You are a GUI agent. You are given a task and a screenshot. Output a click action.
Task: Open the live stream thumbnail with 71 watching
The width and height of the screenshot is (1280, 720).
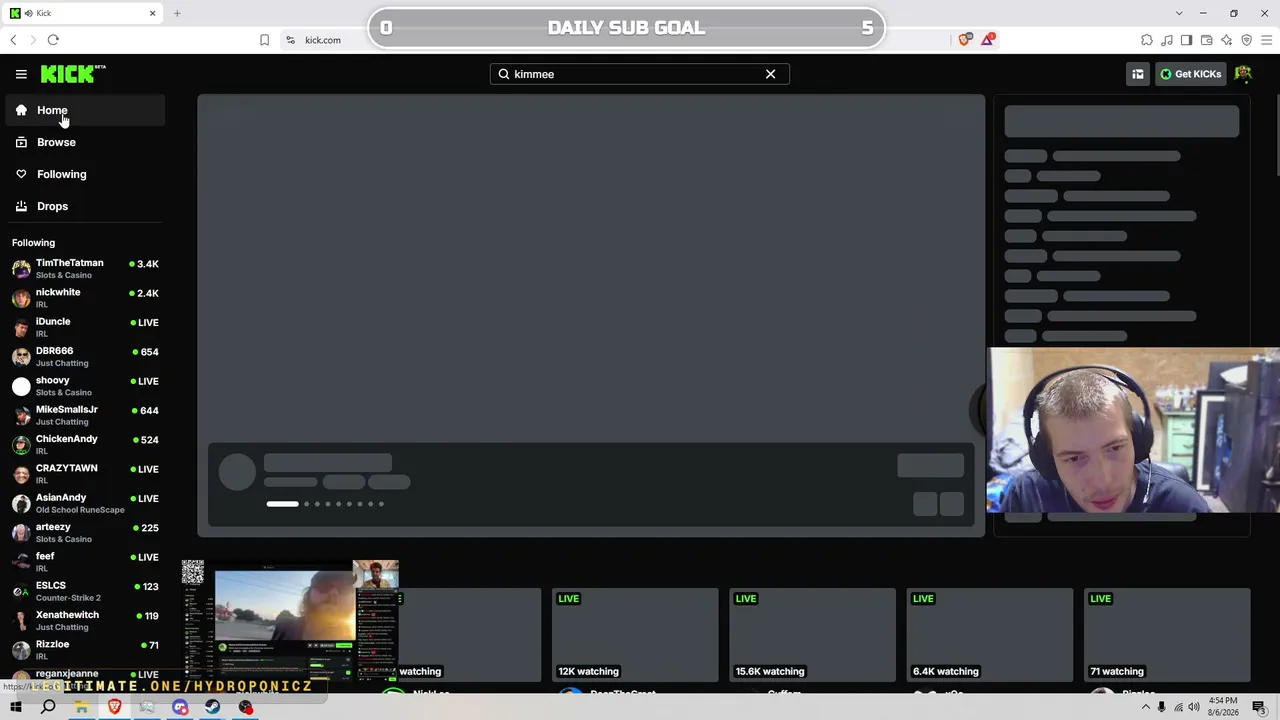tap(1166, 635)
